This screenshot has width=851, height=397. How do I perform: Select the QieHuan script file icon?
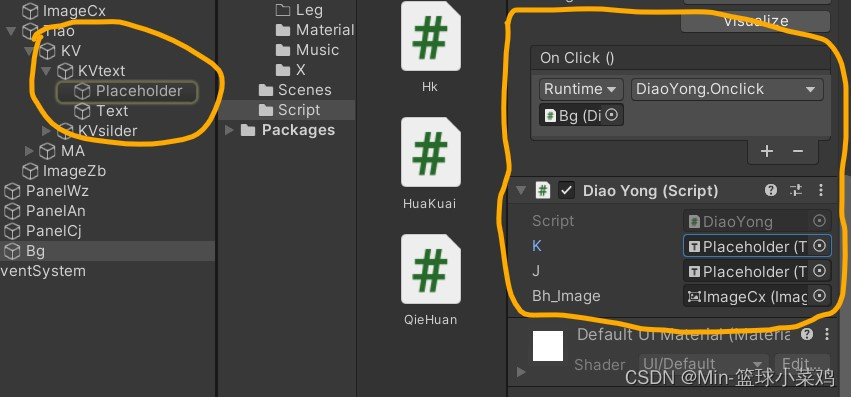click(x=430, y=269)
